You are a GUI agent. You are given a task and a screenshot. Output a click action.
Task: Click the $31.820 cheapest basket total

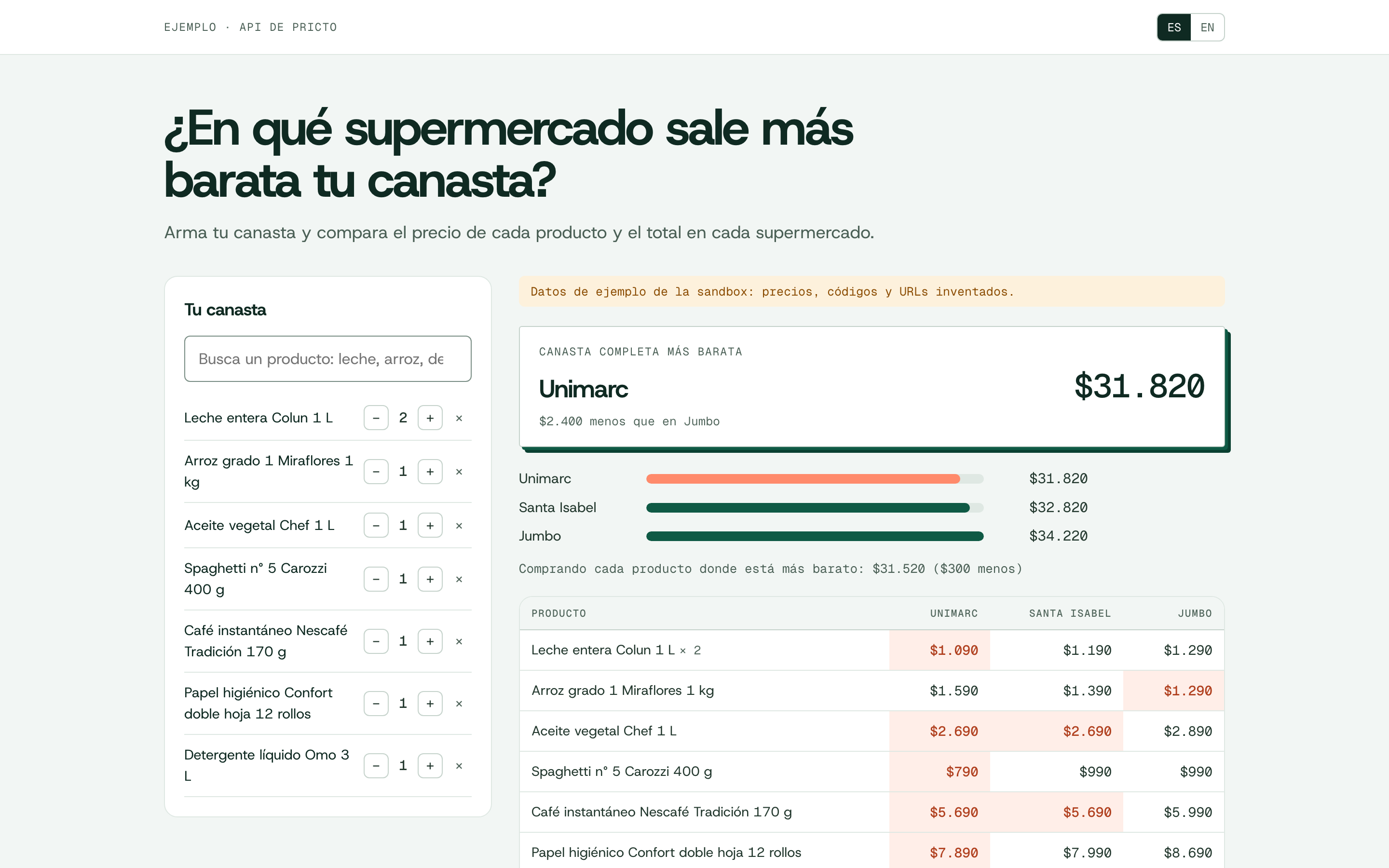[1139, 386]
